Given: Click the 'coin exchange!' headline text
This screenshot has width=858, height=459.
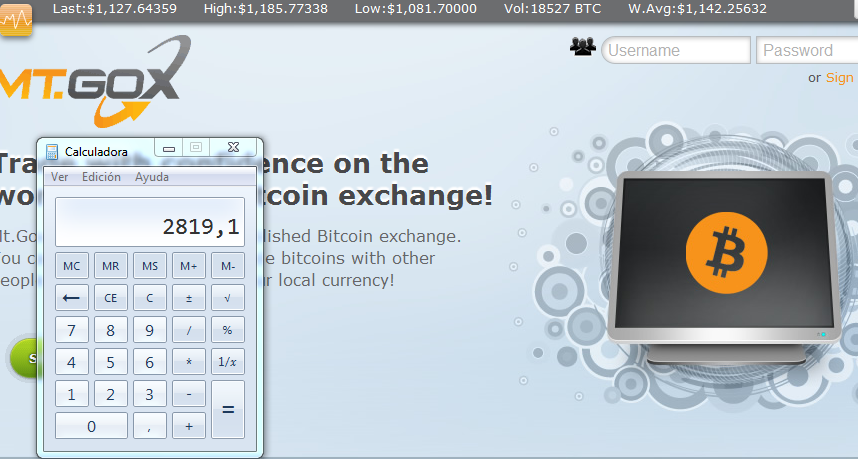Looking at the screenshot, I should (379, 196).
